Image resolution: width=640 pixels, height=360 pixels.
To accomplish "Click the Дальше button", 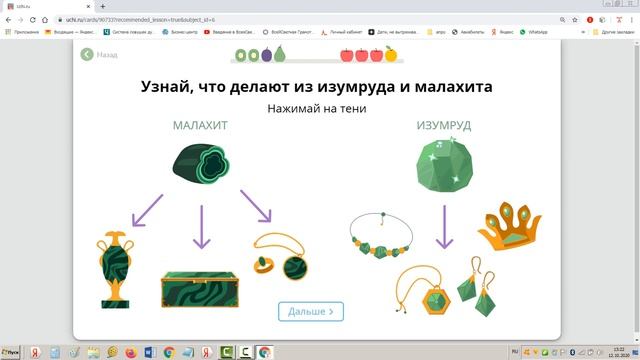I will pyautogui.click(x=311, y=311).
